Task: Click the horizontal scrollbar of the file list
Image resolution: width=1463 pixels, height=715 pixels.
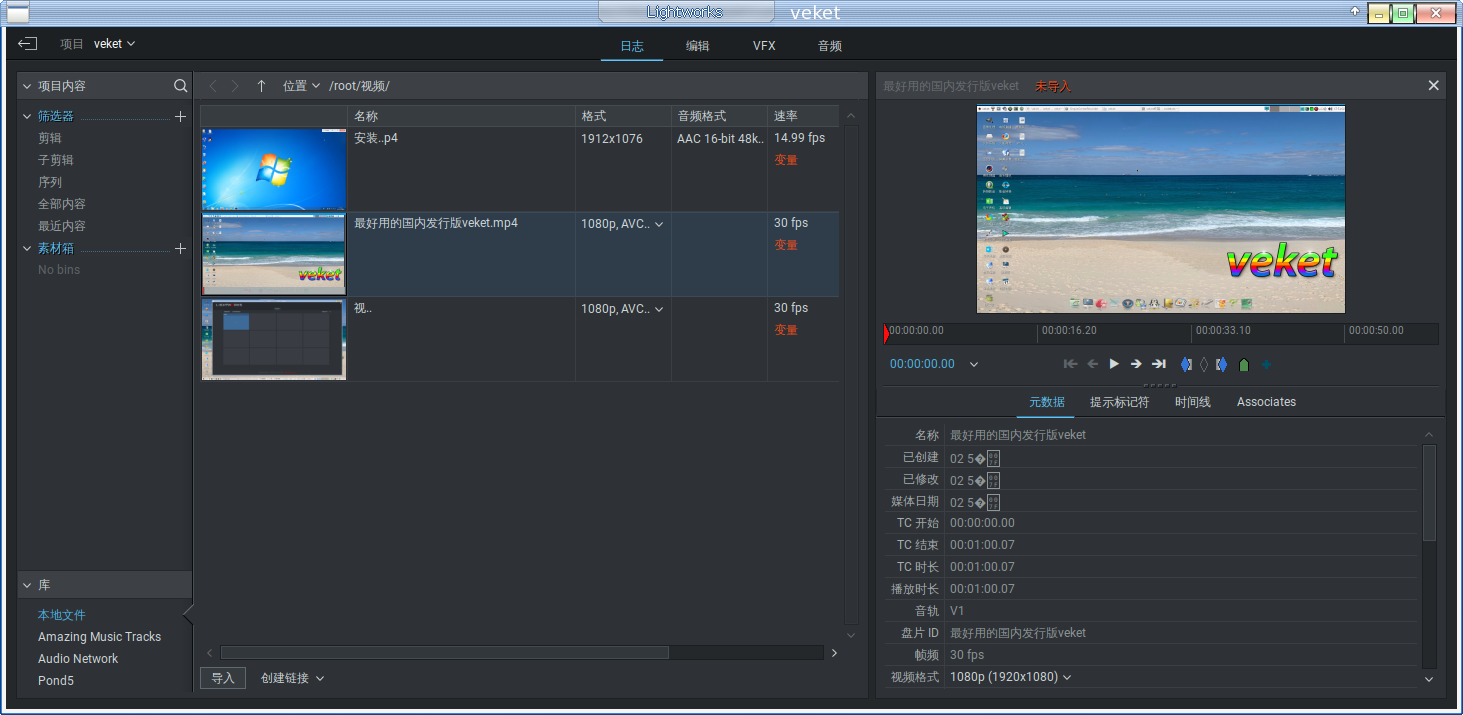Action: (x=444, y=653)
